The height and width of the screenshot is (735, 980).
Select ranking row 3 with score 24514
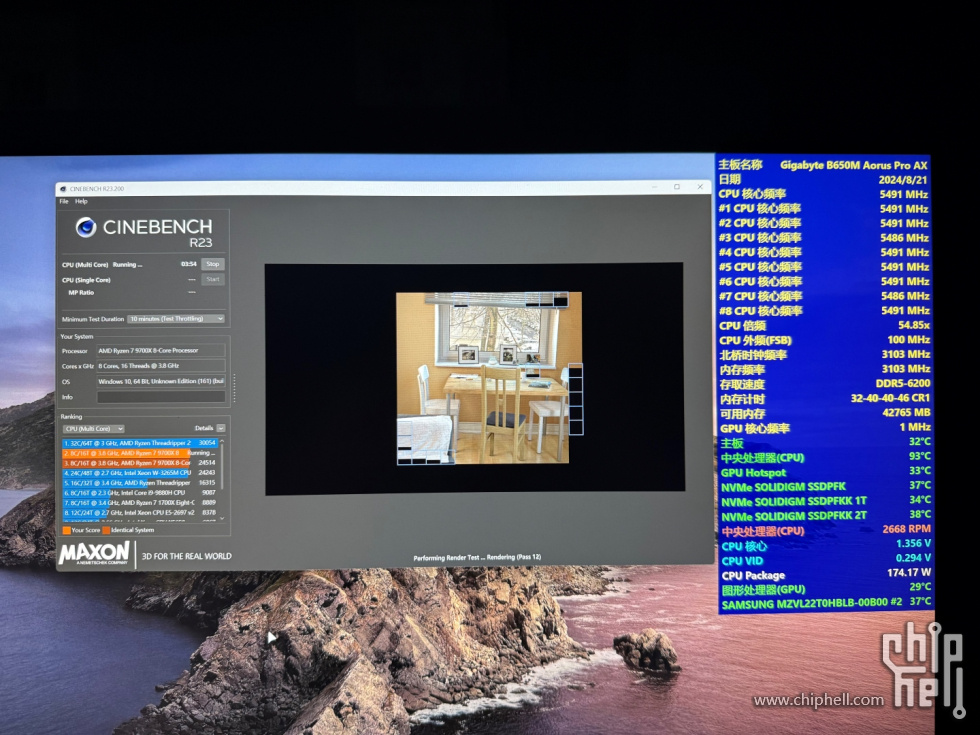(x=139, y=463)
